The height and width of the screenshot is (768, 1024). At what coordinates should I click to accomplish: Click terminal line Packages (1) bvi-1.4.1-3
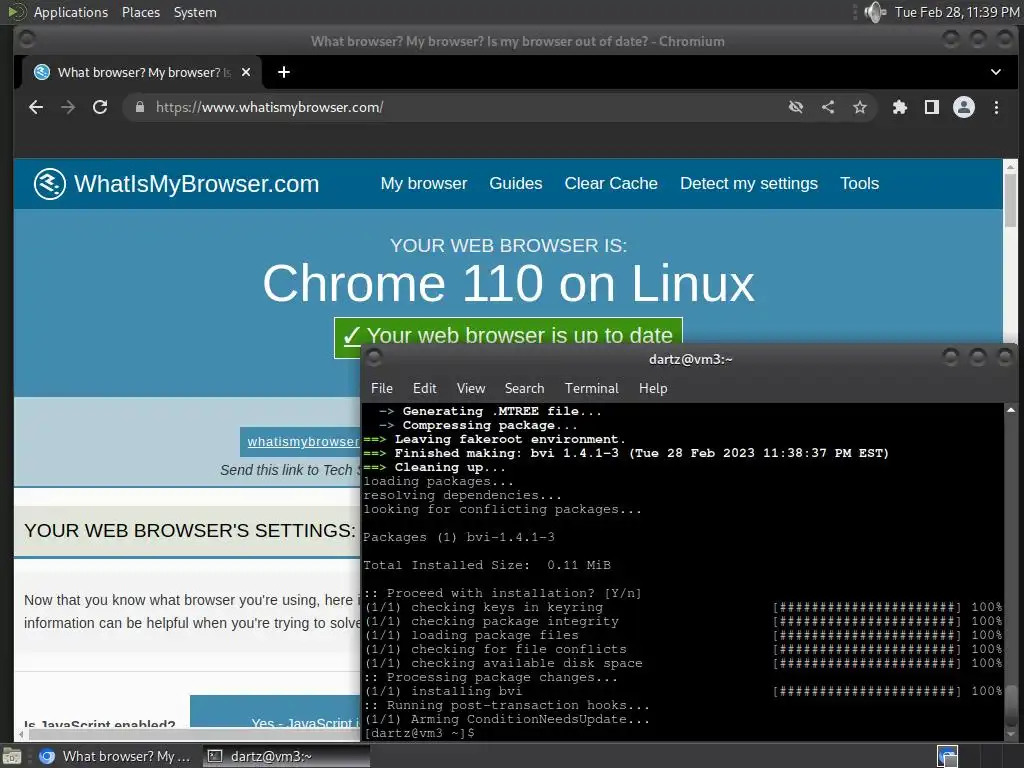[x=458, y=537]
